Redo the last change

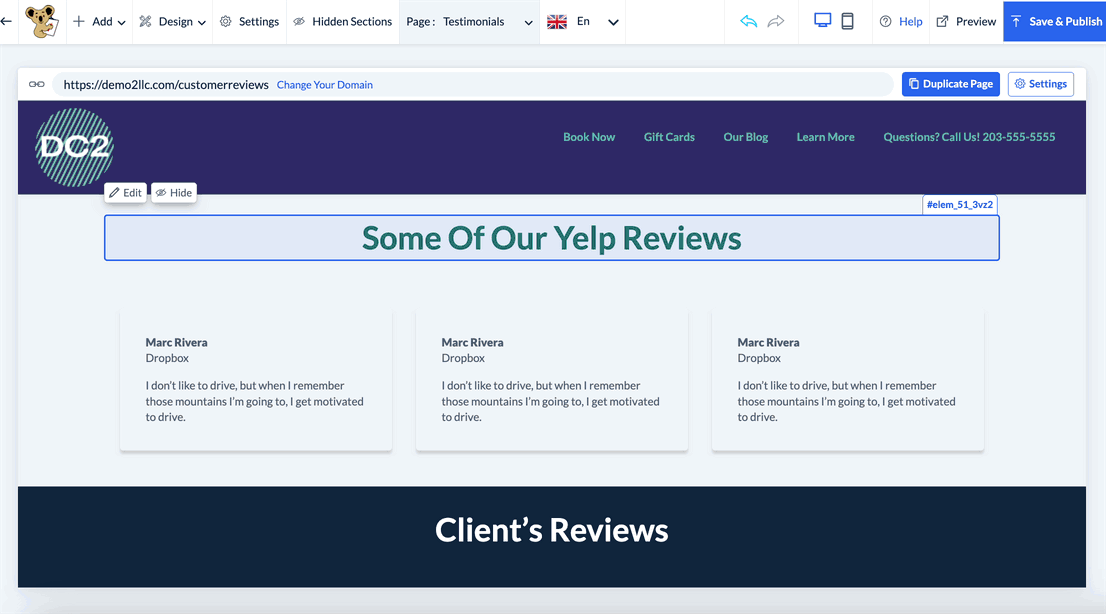[776, 21]
